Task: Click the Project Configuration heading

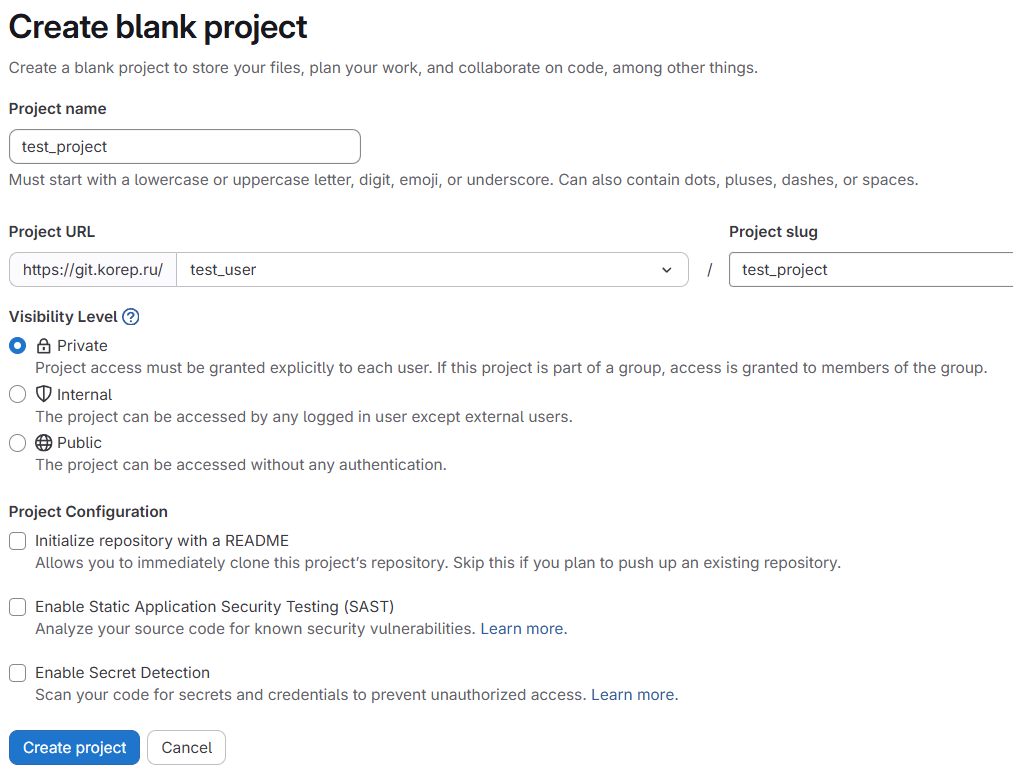Action: 88,512
